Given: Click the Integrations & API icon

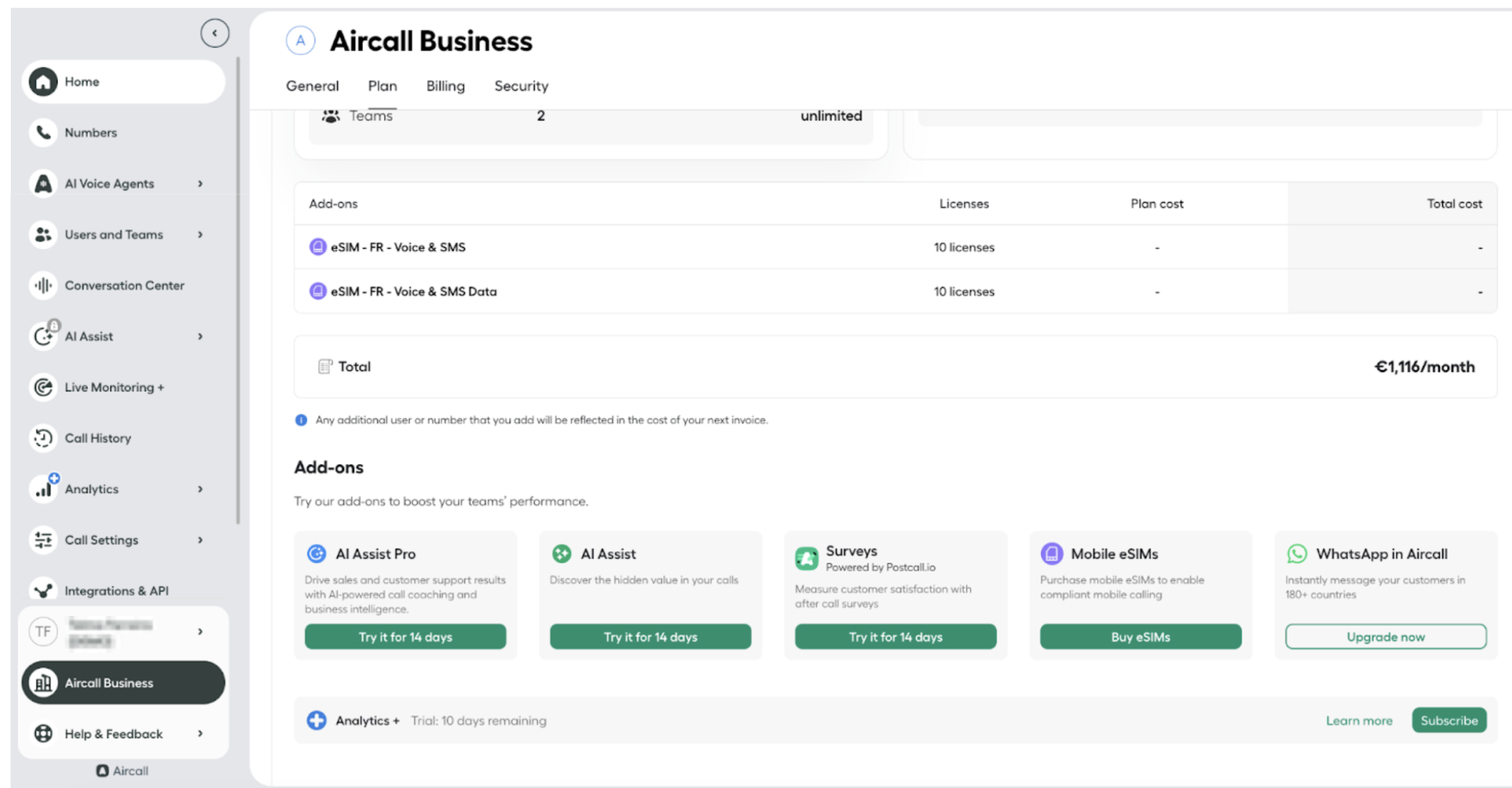Looking at the screenshot, I should [x=43, y=591].
